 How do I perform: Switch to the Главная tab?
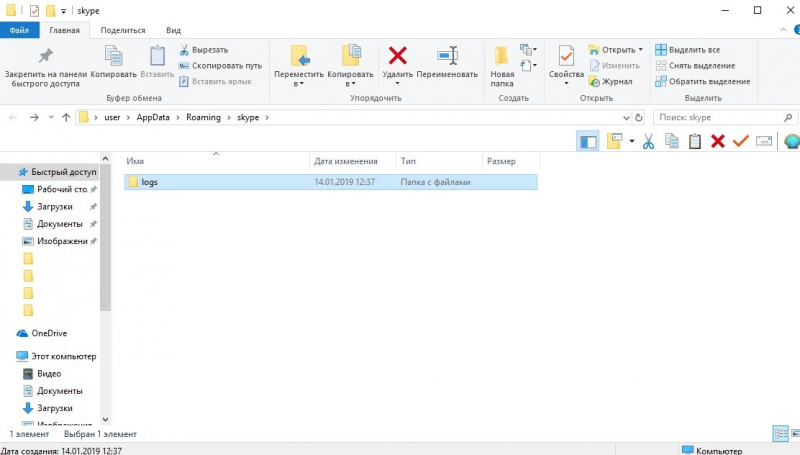point(64,30)
